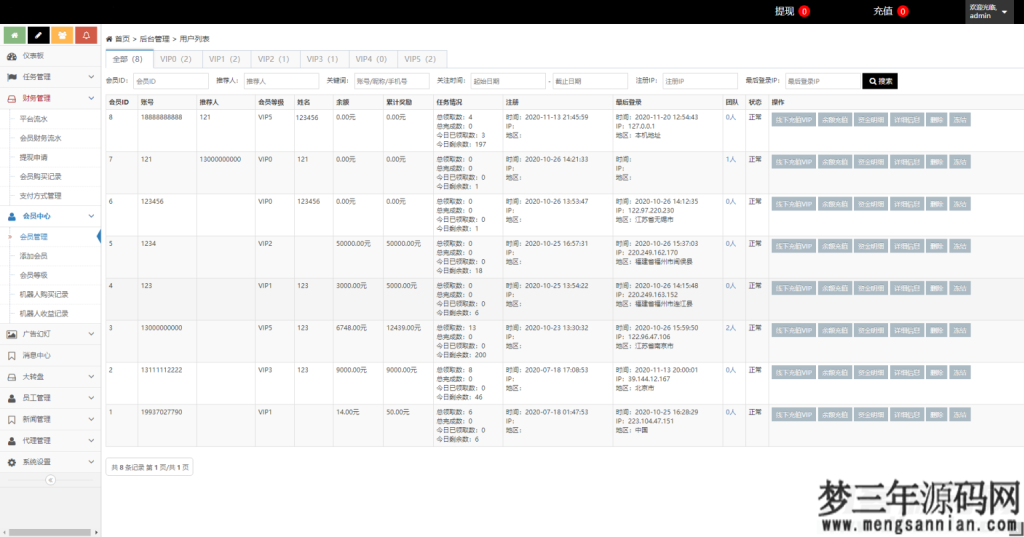This screenshot has width=1024, height=537.
Task: Expand the 大转盘 menu chevron
Action: [91, 377]
